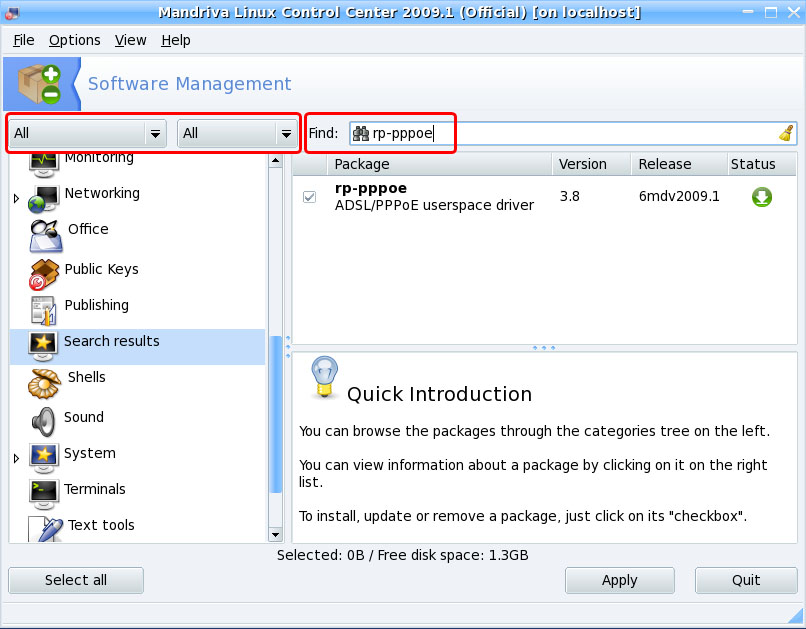
Task: Click the Quit button
Action: tap(746, 580)
